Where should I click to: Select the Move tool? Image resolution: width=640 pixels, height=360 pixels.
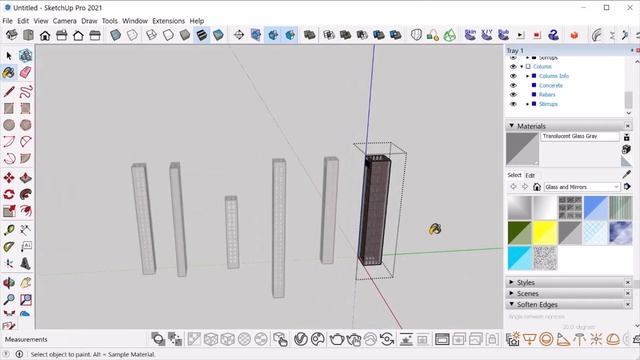pyautogui.click(x=9, y=178)
